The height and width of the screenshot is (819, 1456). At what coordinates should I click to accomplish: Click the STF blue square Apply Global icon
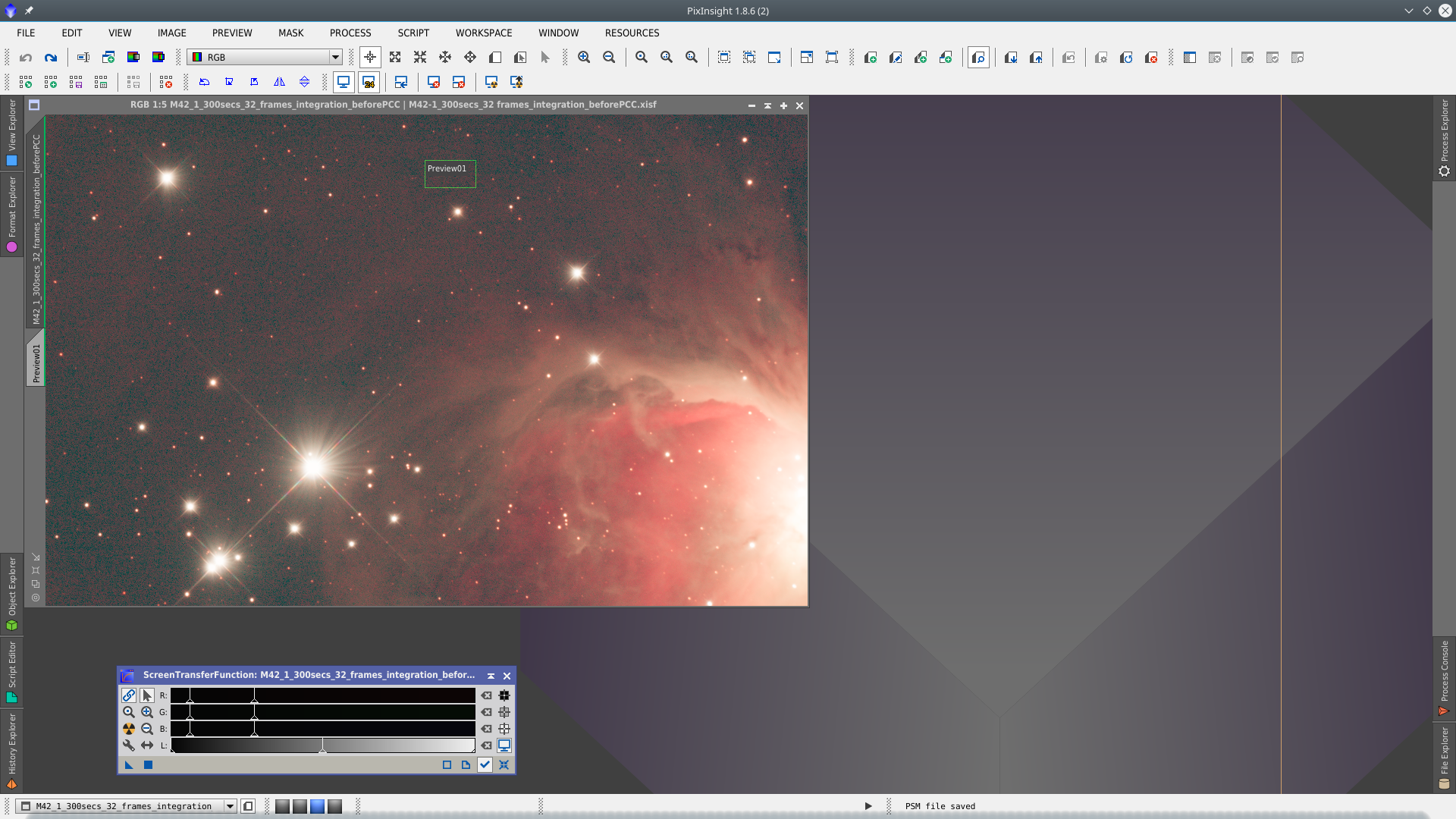[x=149, y=765]
